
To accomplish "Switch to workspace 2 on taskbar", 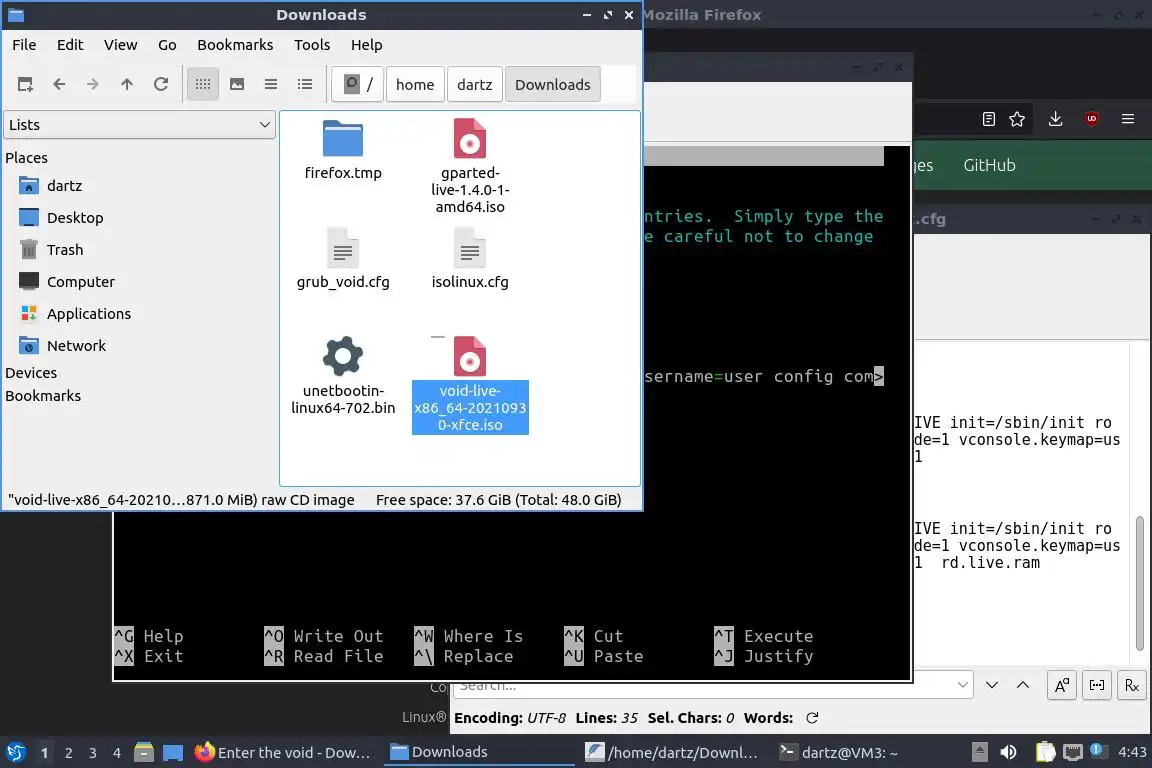I will (68, 753).
